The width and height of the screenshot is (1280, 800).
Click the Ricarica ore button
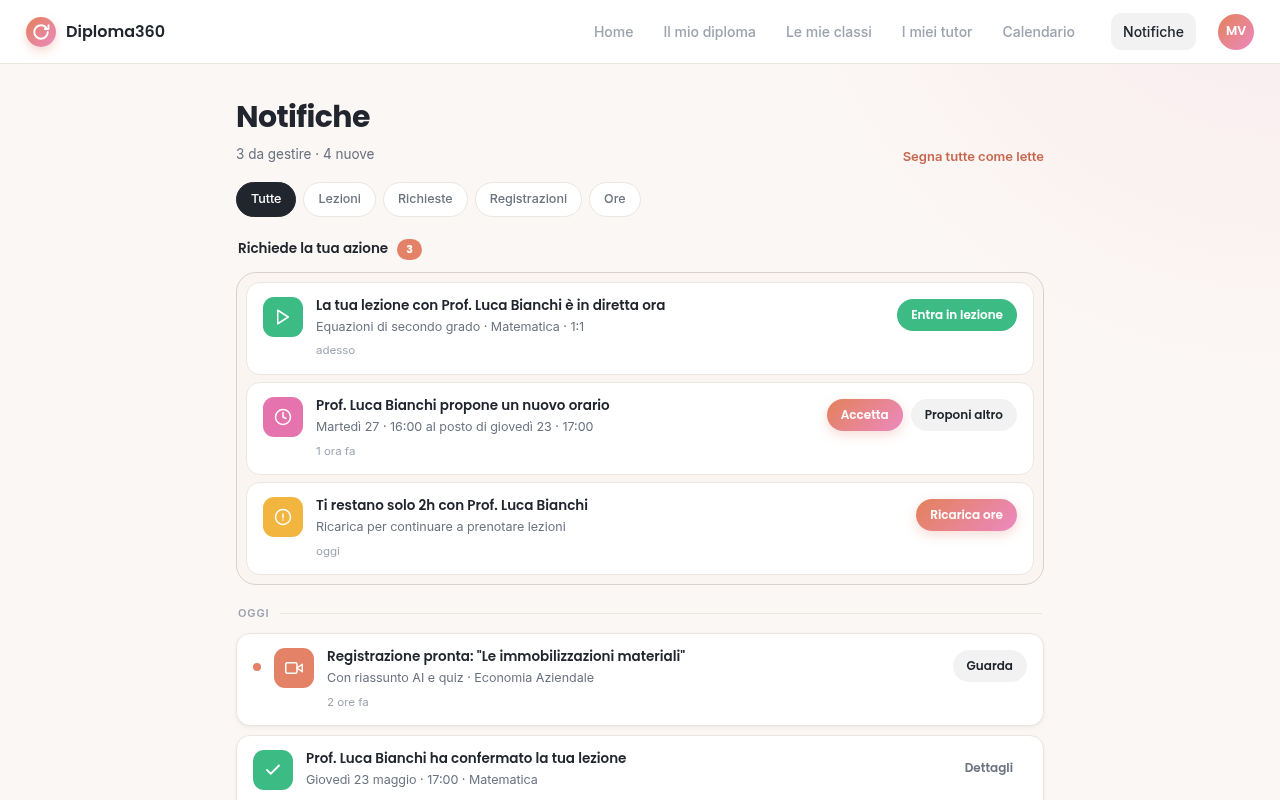click(966, 515)
